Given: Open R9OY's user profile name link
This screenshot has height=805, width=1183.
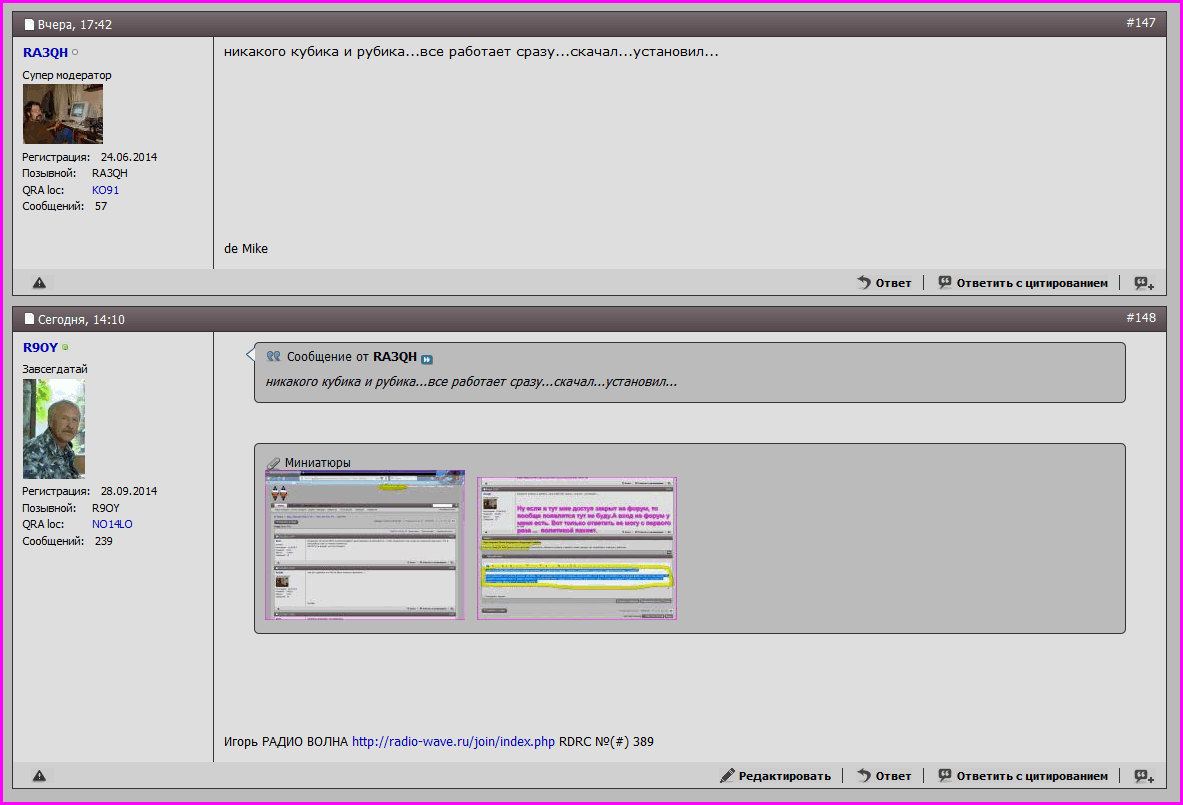Looking at the screenshot, I should coord(40,348).
